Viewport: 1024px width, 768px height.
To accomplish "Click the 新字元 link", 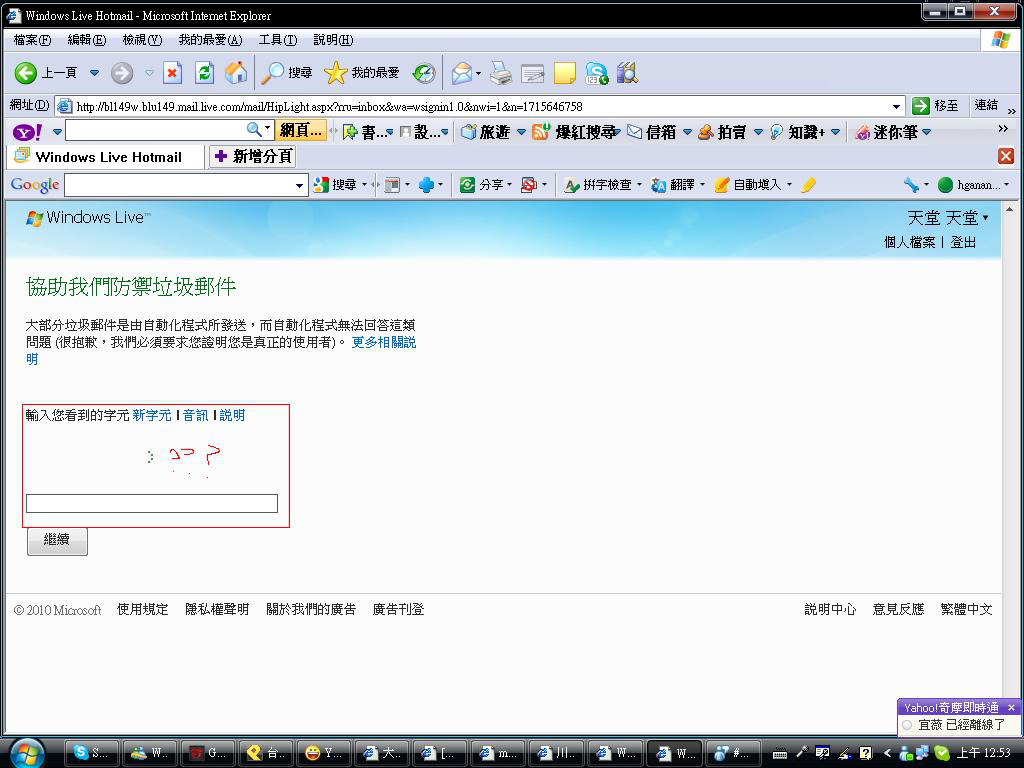I will [152, 415].
